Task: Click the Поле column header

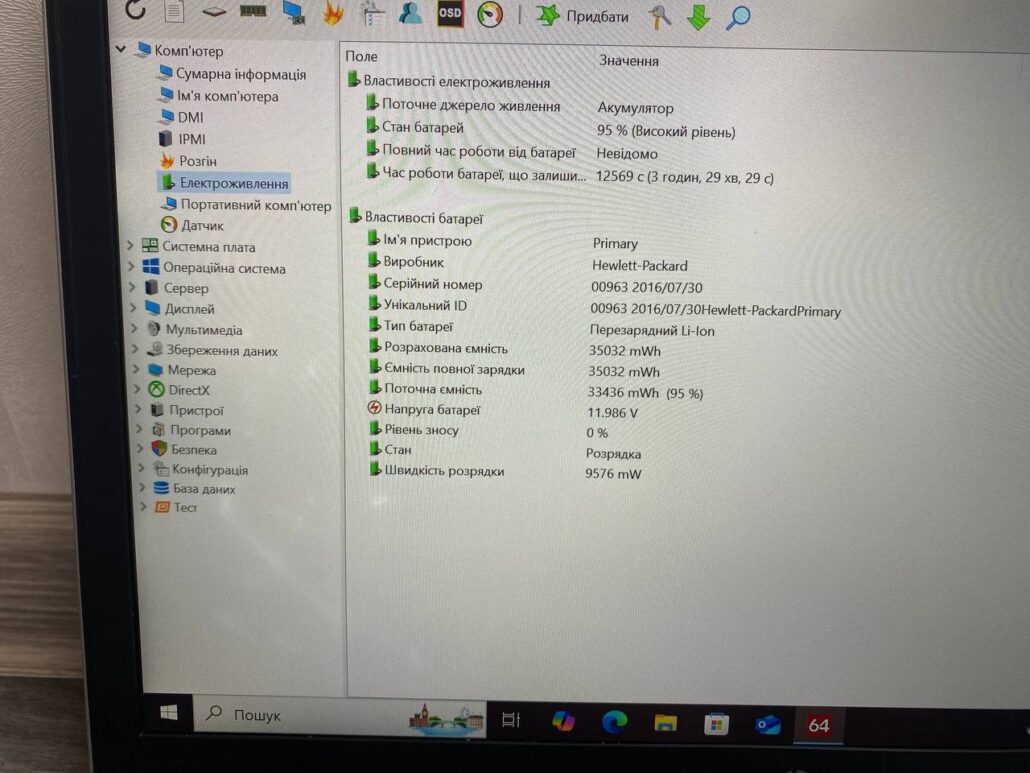Action: [x=361, y=56]
